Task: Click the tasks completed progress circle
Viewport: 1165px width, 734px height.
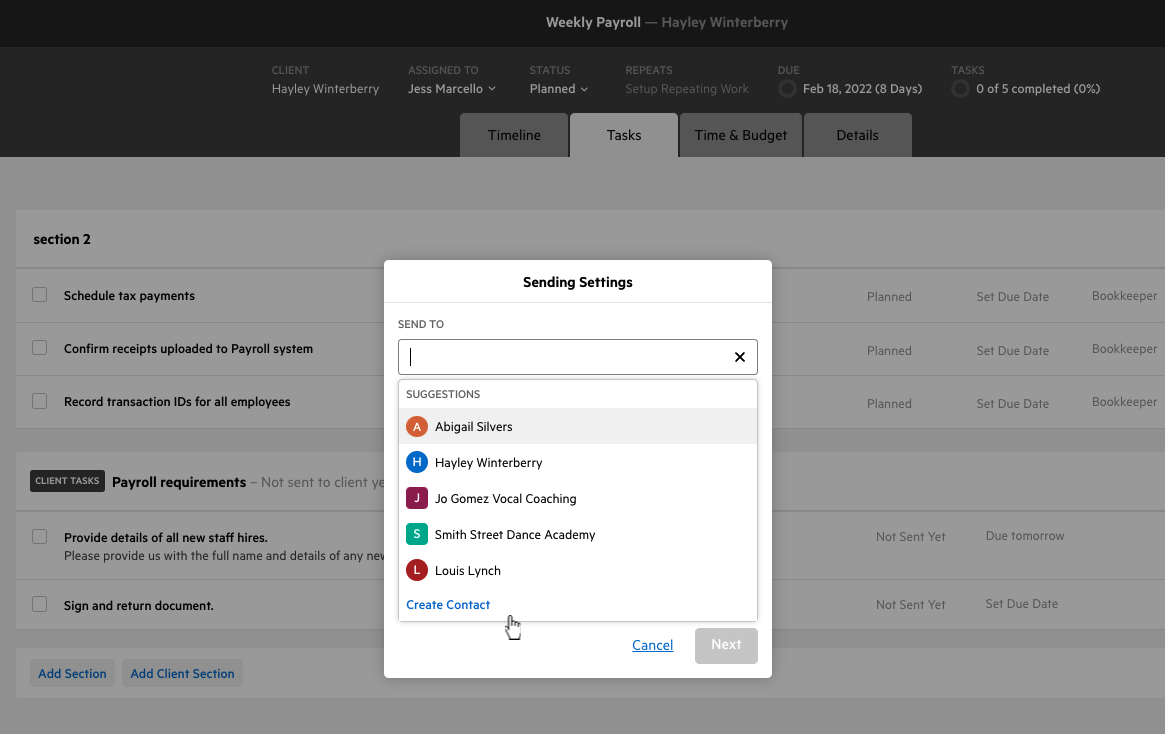Action: pyautogui.click(x=960, y=89)
